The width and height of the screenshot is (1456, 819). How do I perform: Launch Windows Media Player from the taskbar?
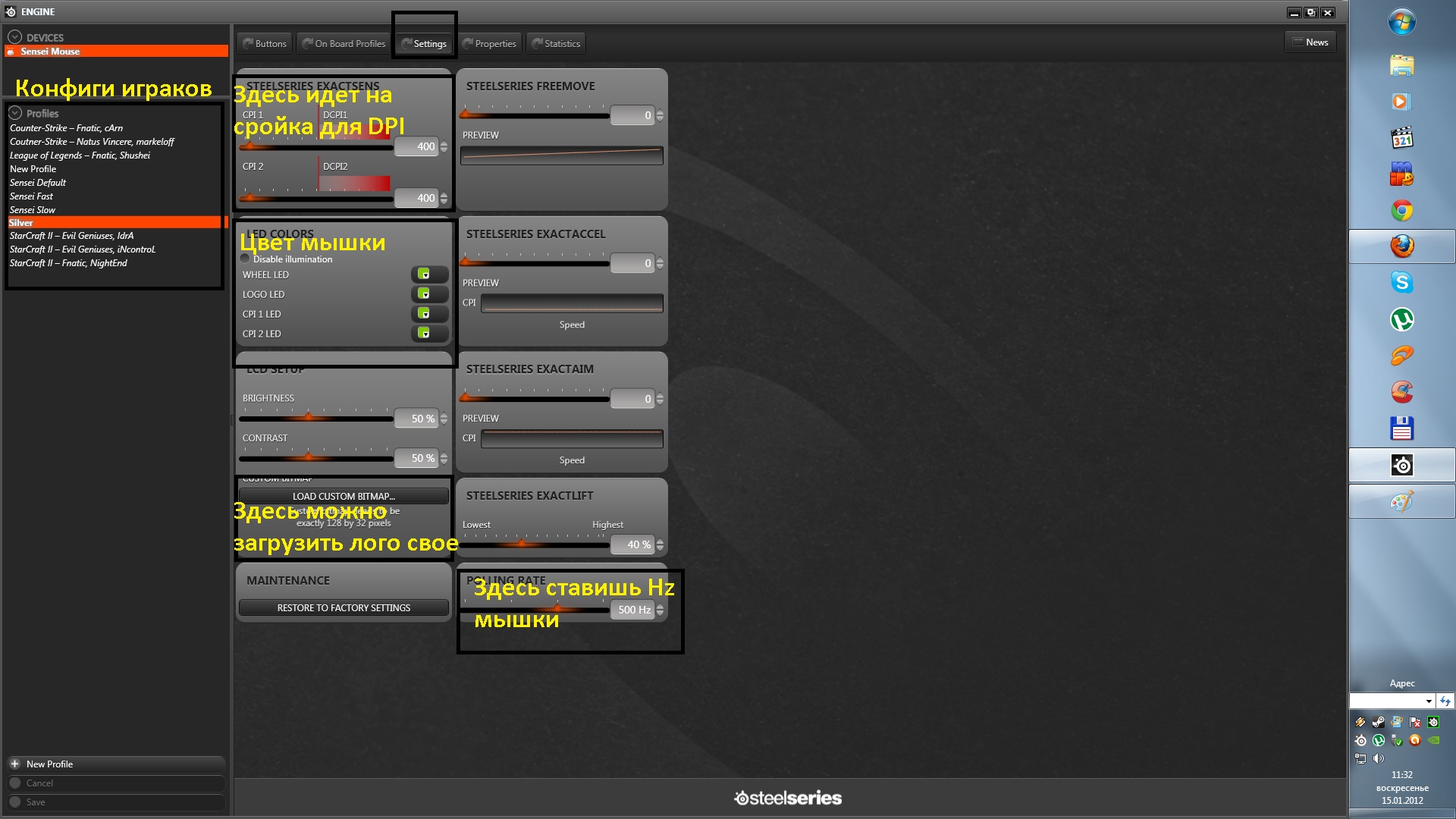click(x=1402, y=102)
